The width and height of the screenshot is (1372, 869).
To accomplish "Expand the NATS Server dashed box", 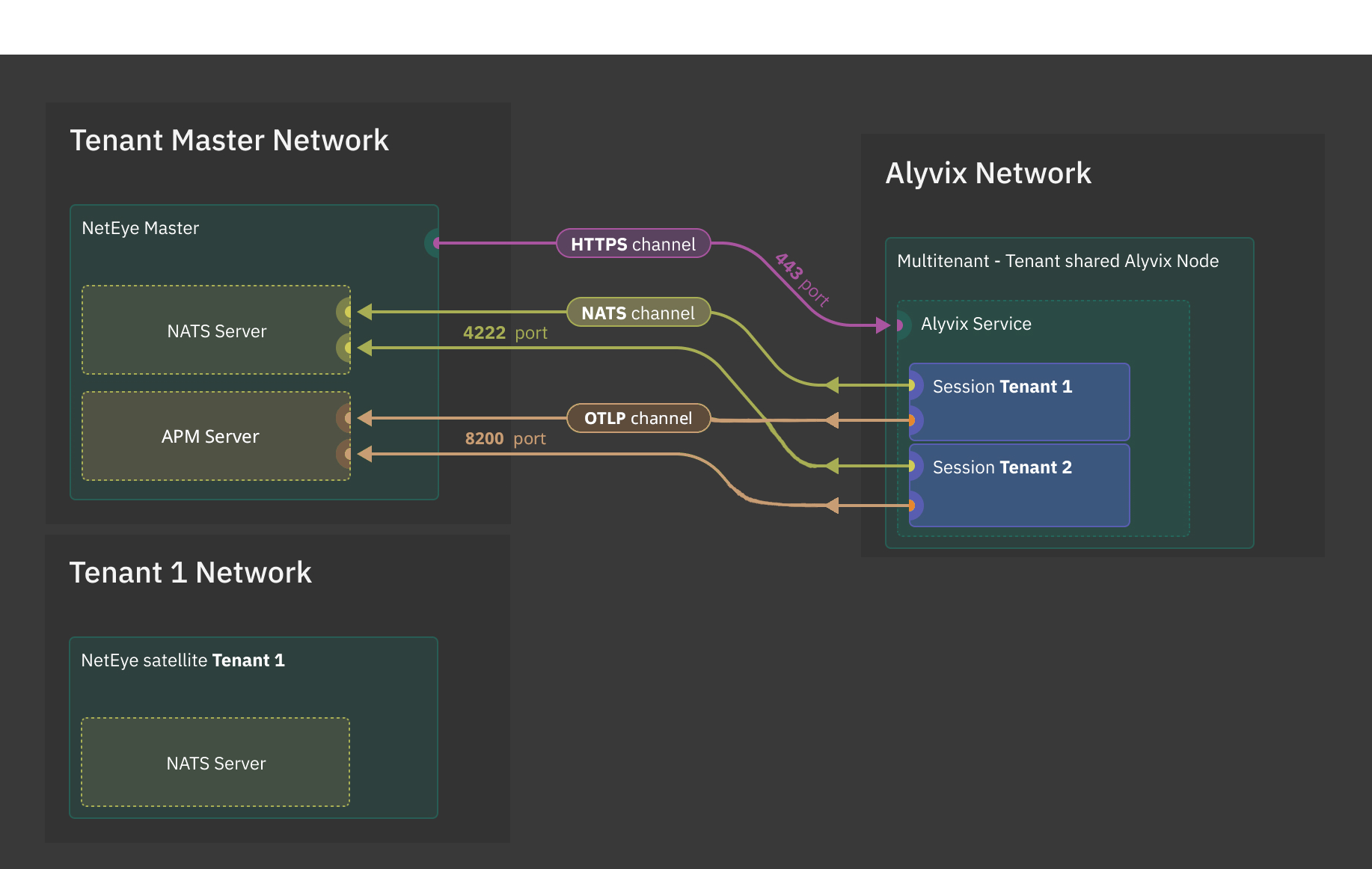I will (x=215, y=330).
